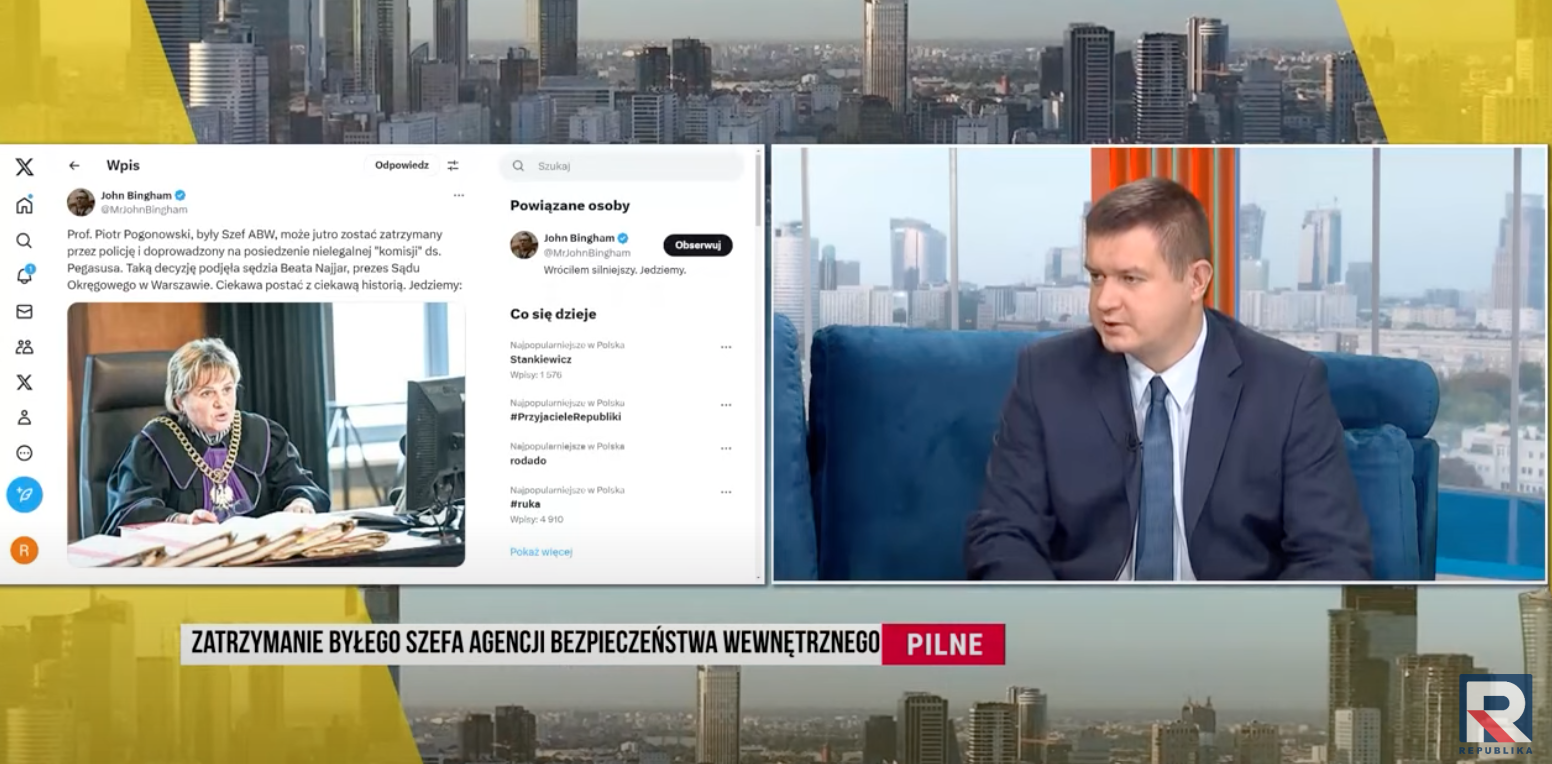Open the @MrJohnBingham handle in the post header

144,210
